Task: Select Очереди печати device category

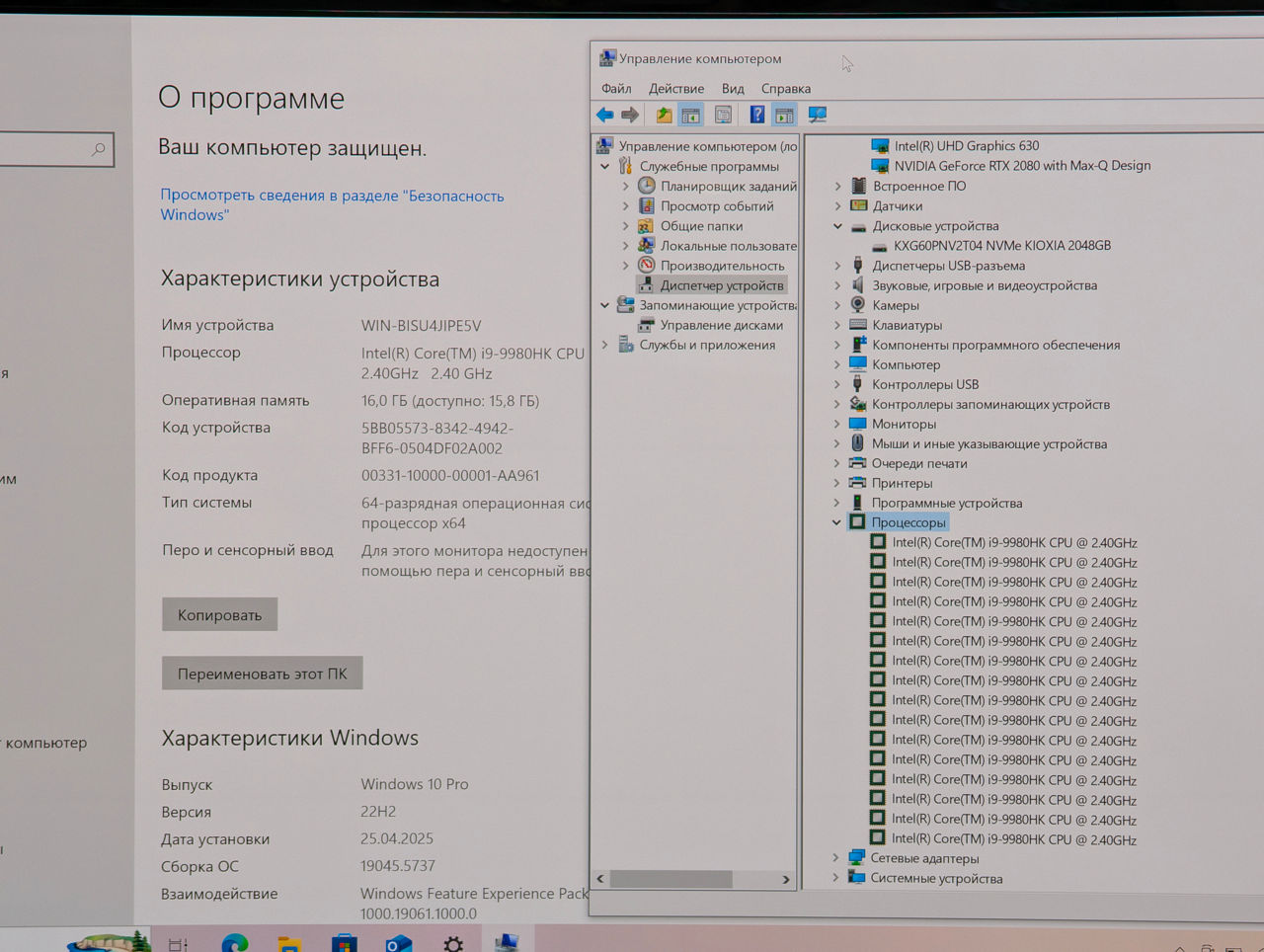Action: pyautogui.click(x=919, y=463)
